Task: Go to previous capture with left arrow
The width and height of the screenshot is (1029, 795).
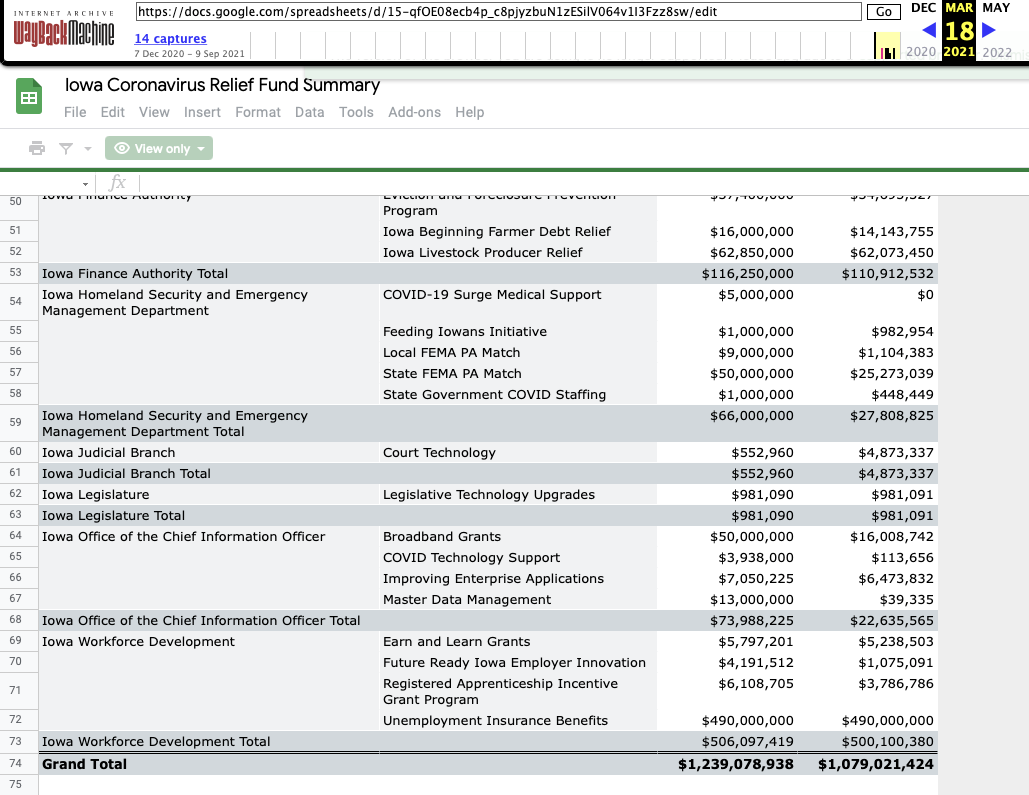Action: pyautogui.click(x=929, y=30)
